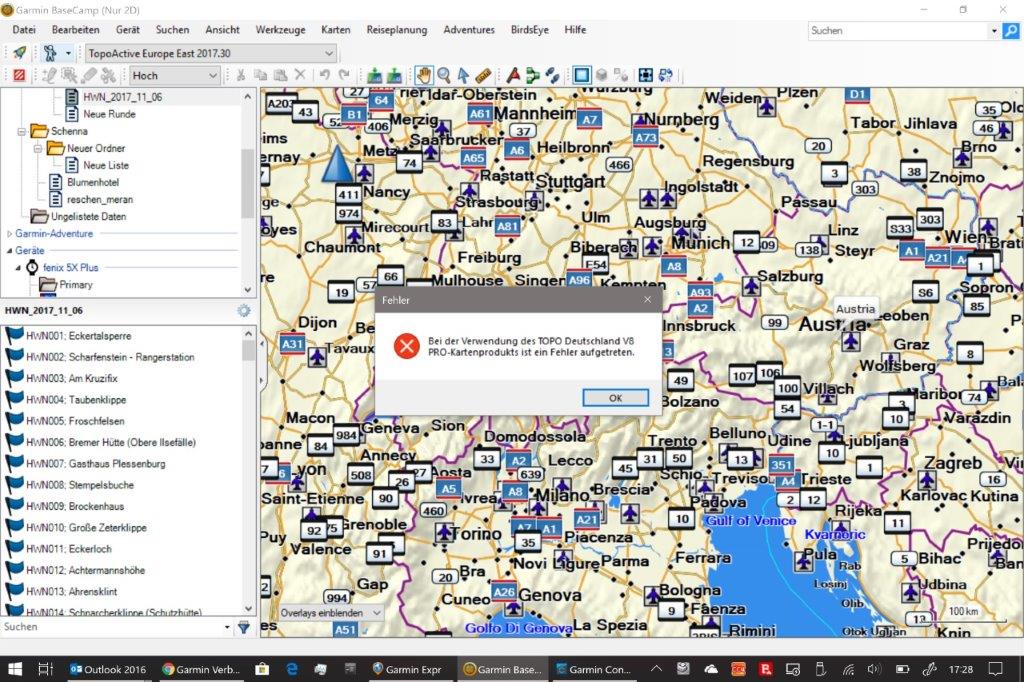Select the Neue Runde list
1024x682 pixels.
(x=109, y=114)
